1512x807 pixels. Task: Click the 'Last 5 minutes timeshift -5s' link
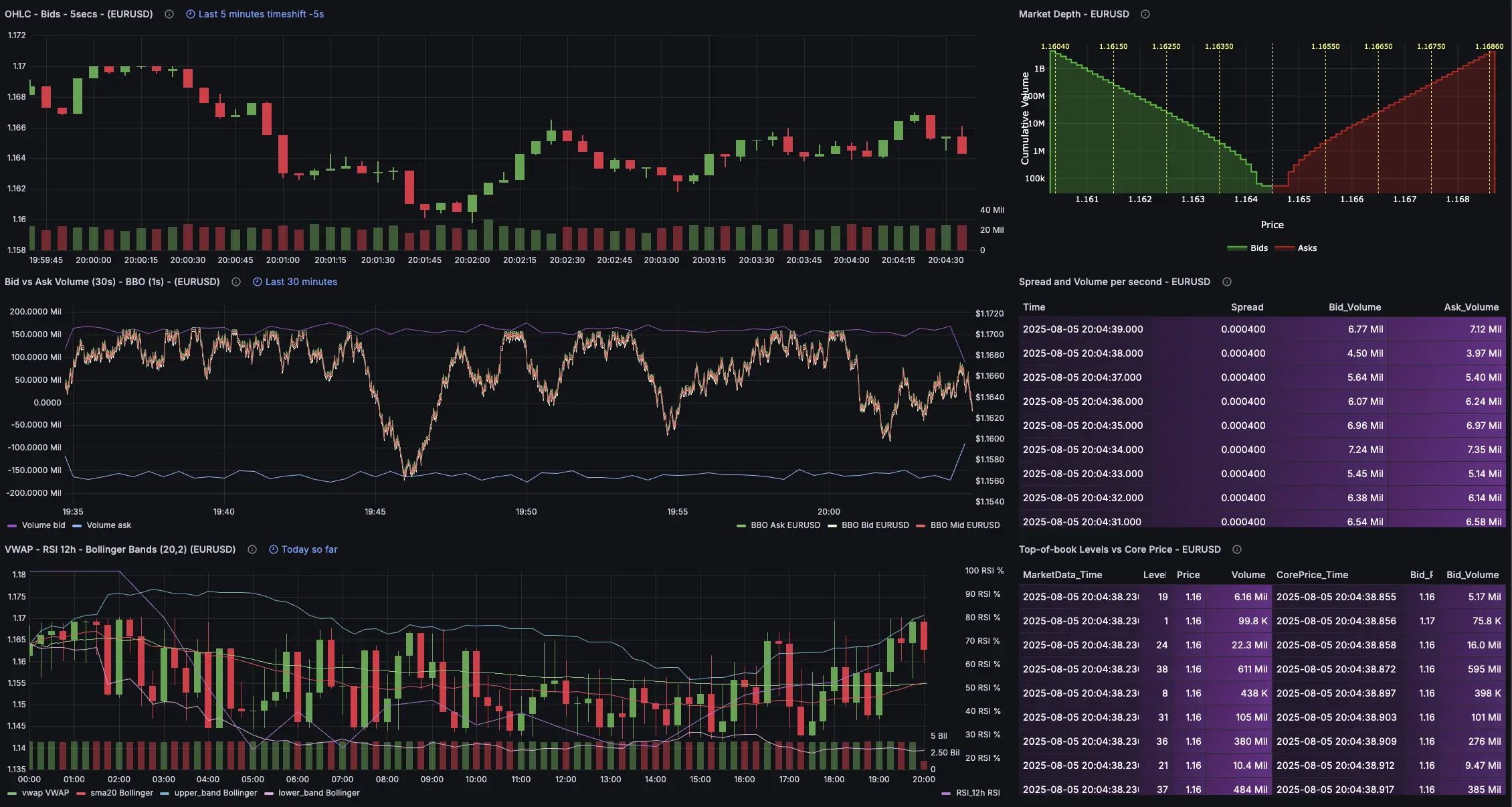pos(261,13)
